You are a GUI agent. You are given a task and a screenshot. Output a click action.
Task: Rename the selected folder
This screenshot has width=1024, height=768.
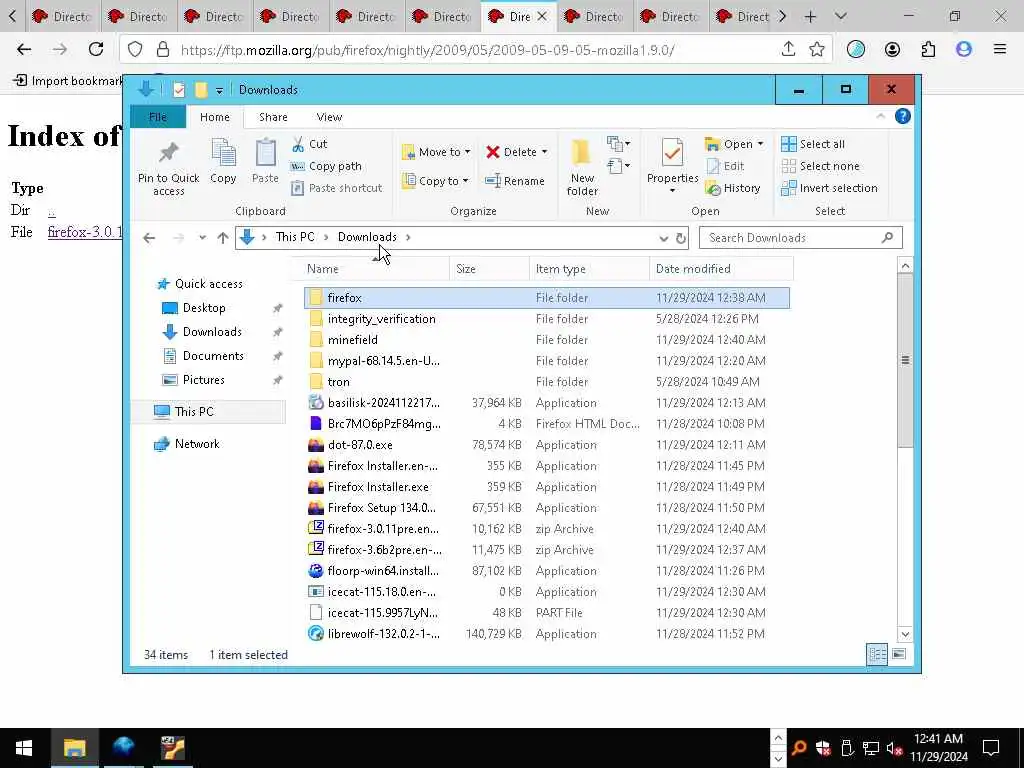(x=515, y=181)
